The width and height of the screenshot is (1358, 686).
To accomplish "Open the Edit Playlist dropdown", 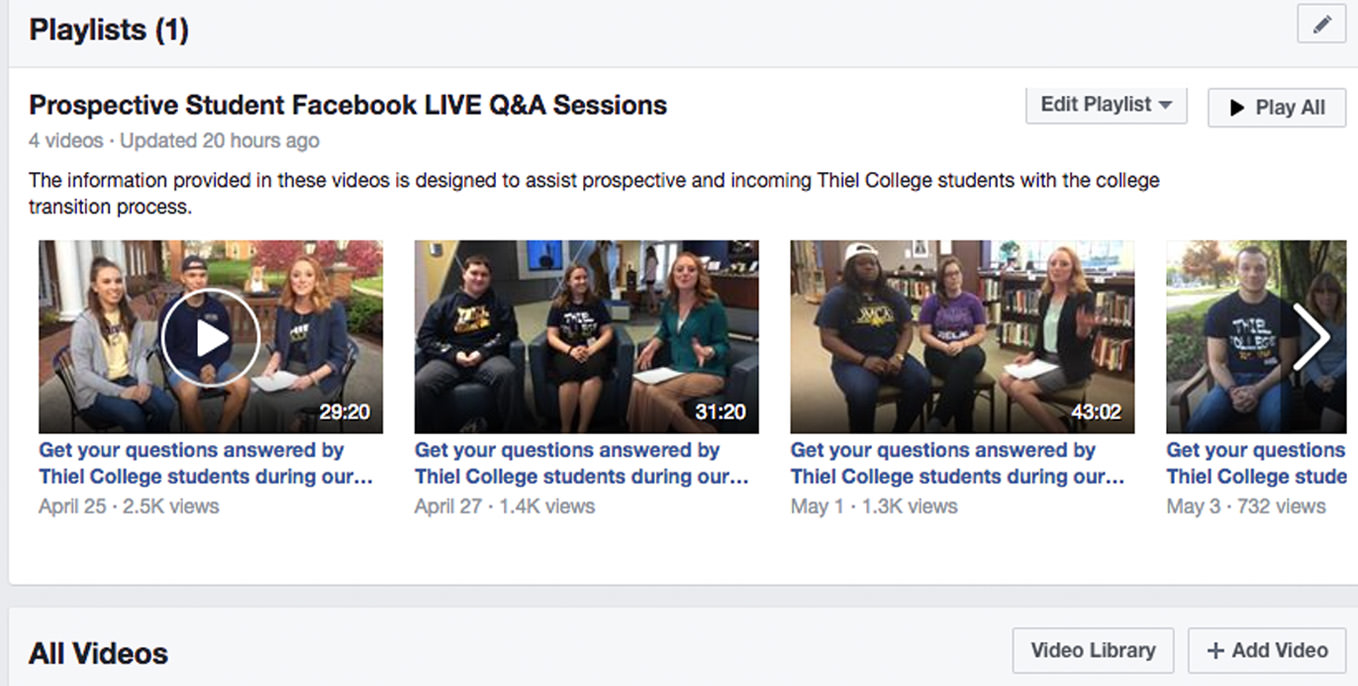I will point(1106,105).
